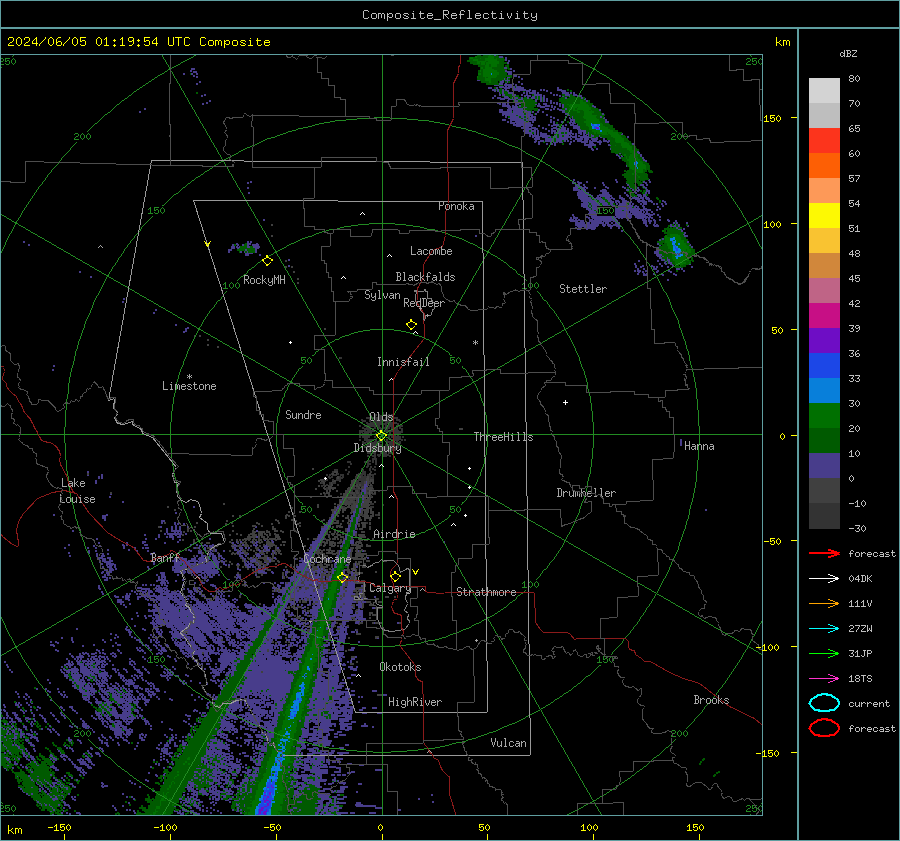The width and height of the screenshot is (900, 841).
Task: Click the Blackfalds town label
Action: point(425,277)
